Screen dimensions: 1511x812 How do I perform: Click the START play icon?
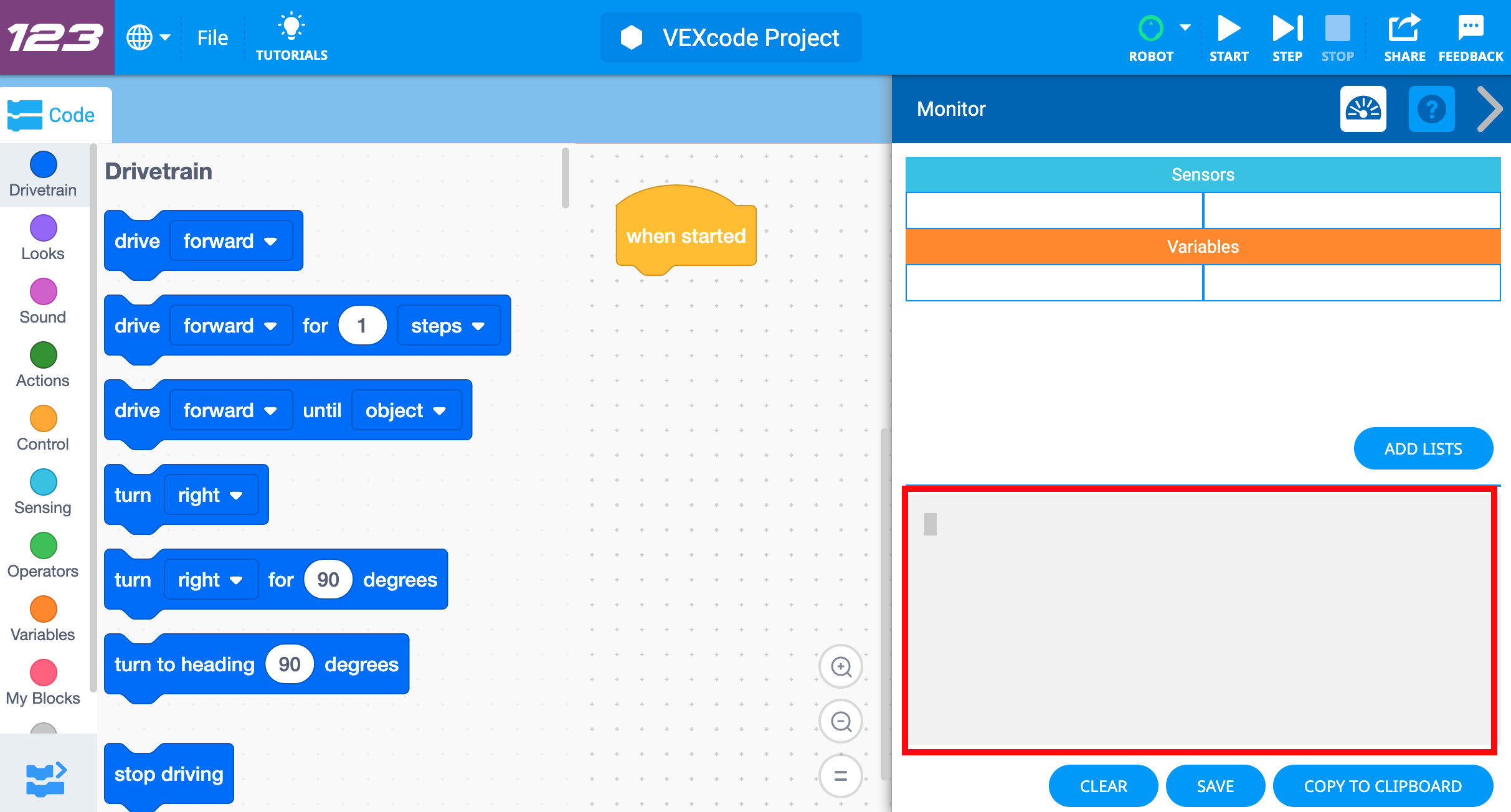pyautogui.click(x=1228, y=29)
